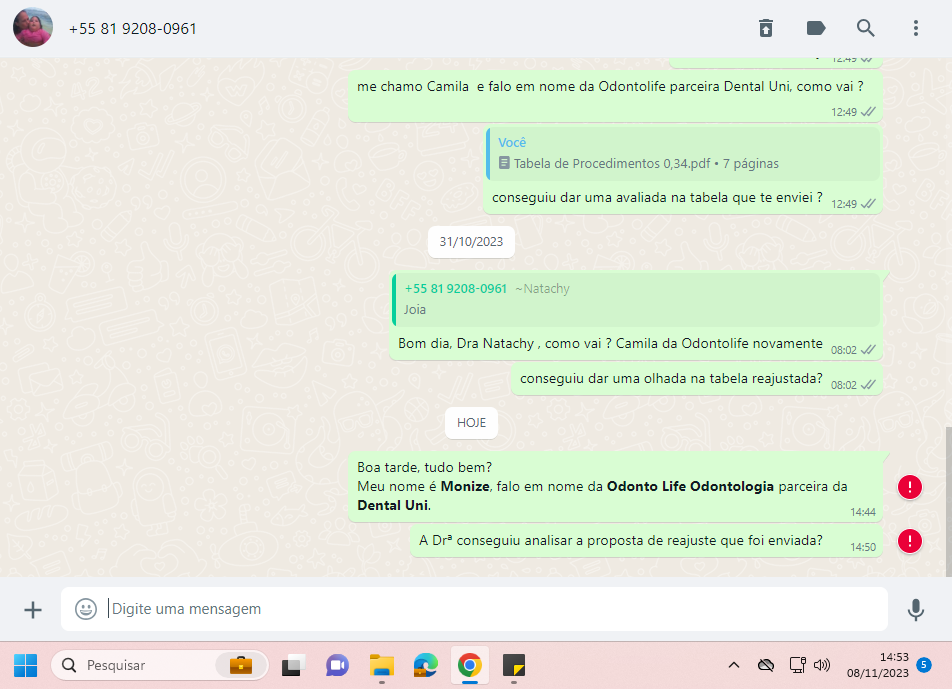This screenshot has height=689, width=952.
Task: Open the attach plus button
Action: click(x=33, y=609)
